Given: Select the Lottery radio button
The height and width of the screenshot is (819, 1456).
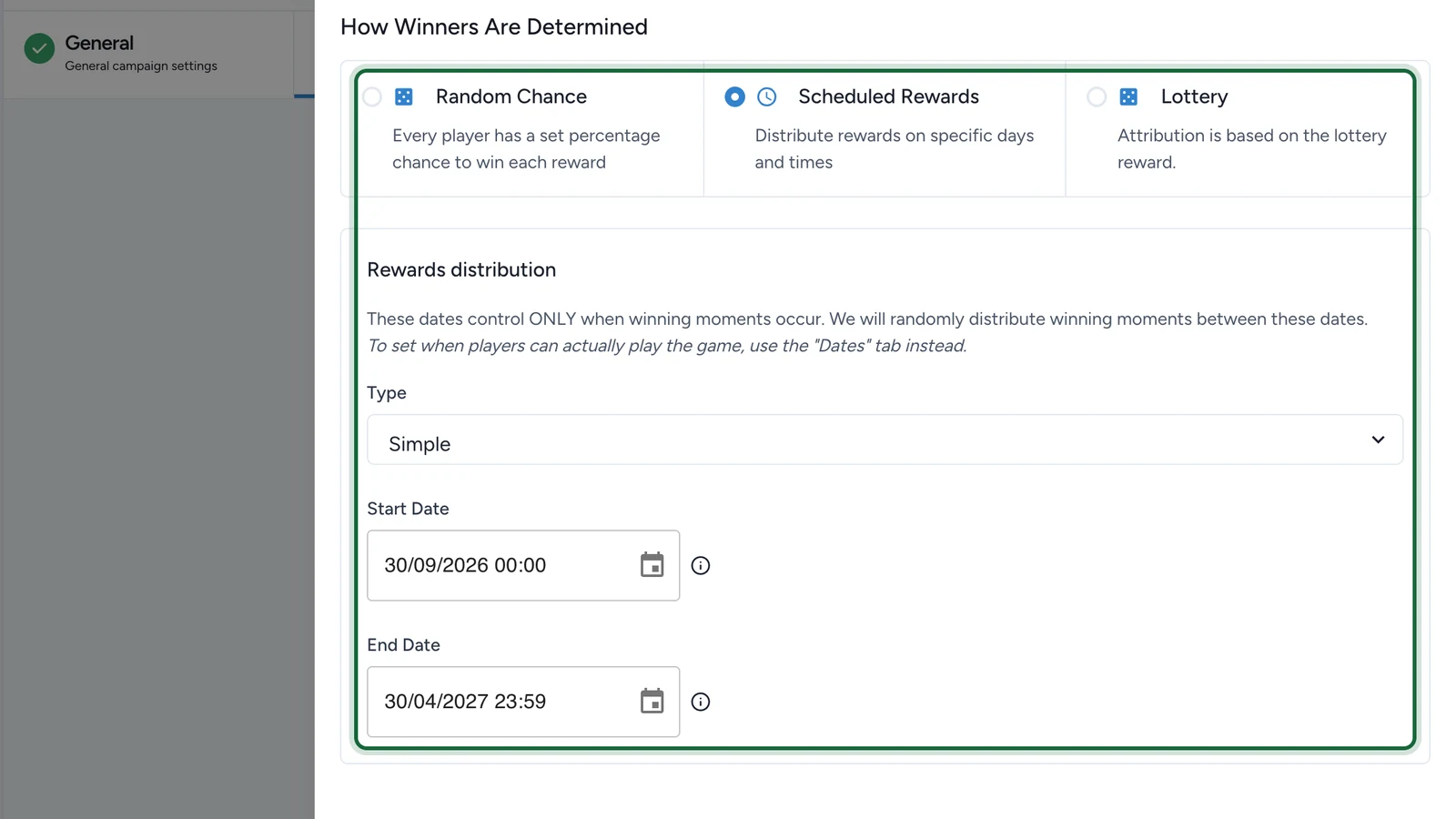Looking at the screenshot, I should point(1097,96).
